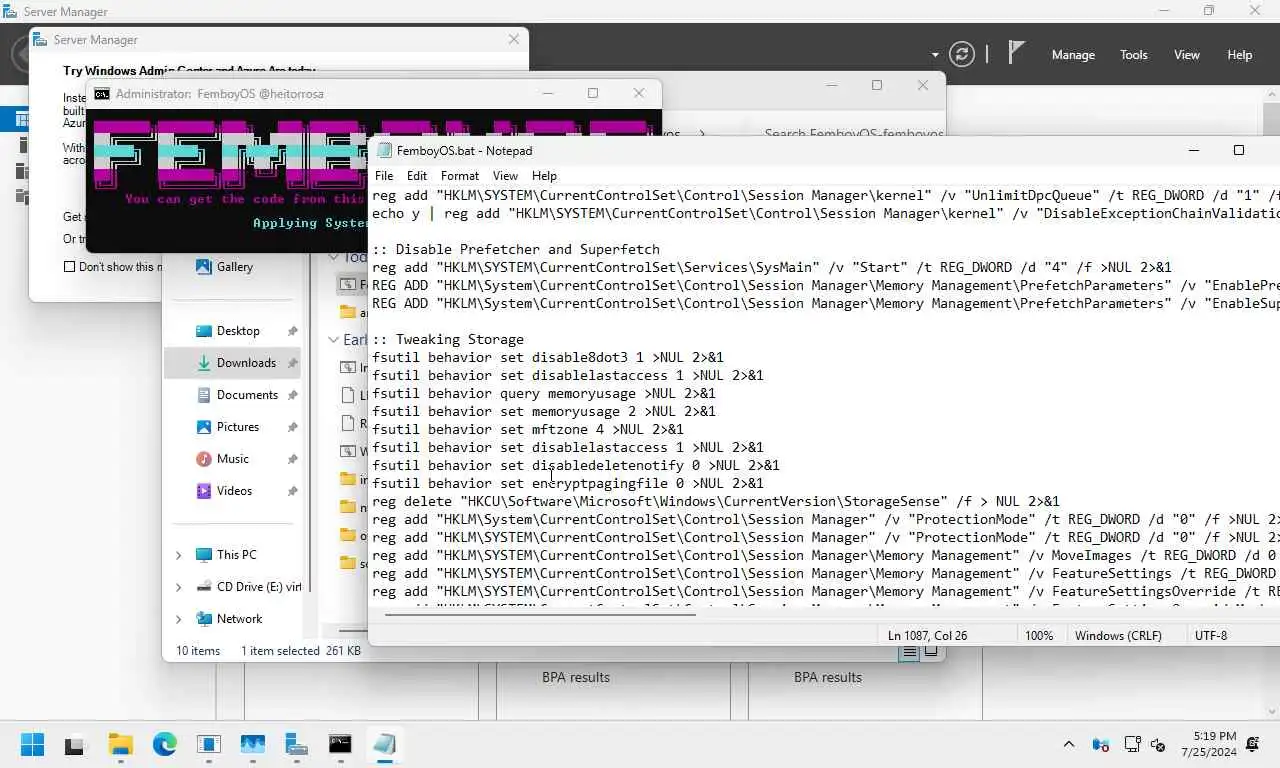Open Notepad's Format menu
This screenshot has height=768, width=1280.
point(460,176)
